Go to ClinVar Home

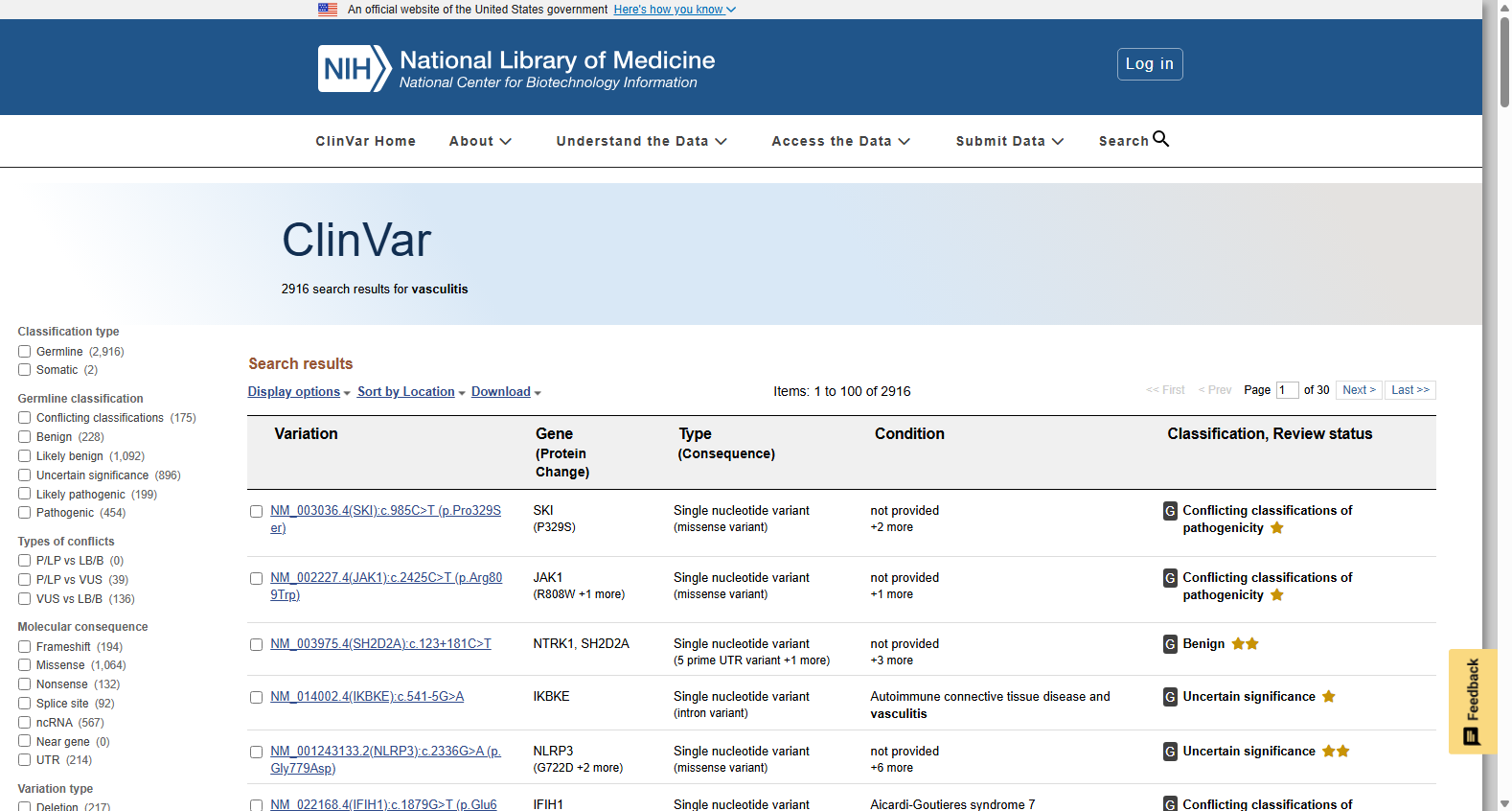tap(366, 141)
